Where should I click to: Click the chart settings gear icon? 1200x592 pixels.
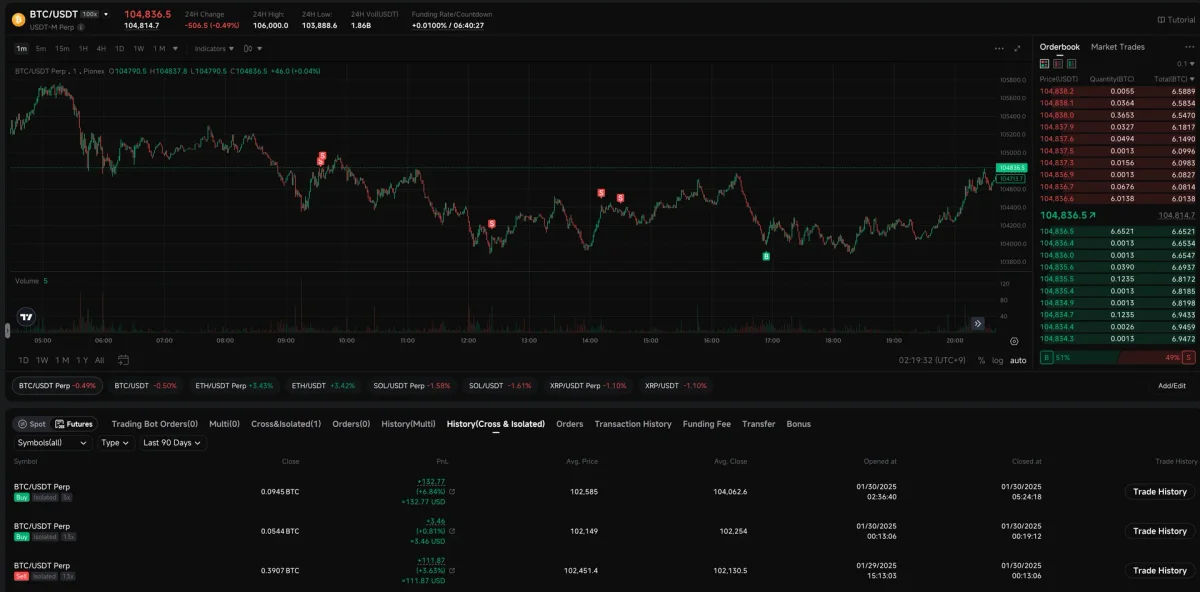pos(1014,341)
